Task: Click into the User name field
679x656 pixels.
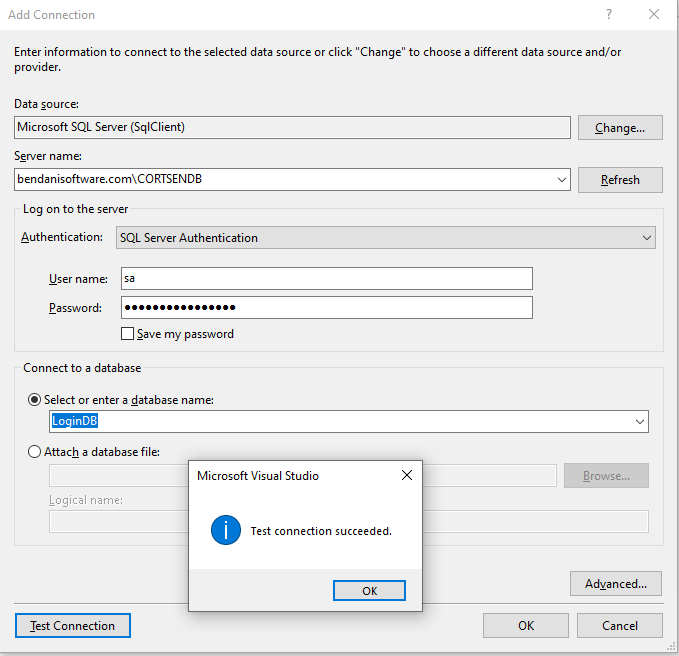Action: [x=326, y=279]
